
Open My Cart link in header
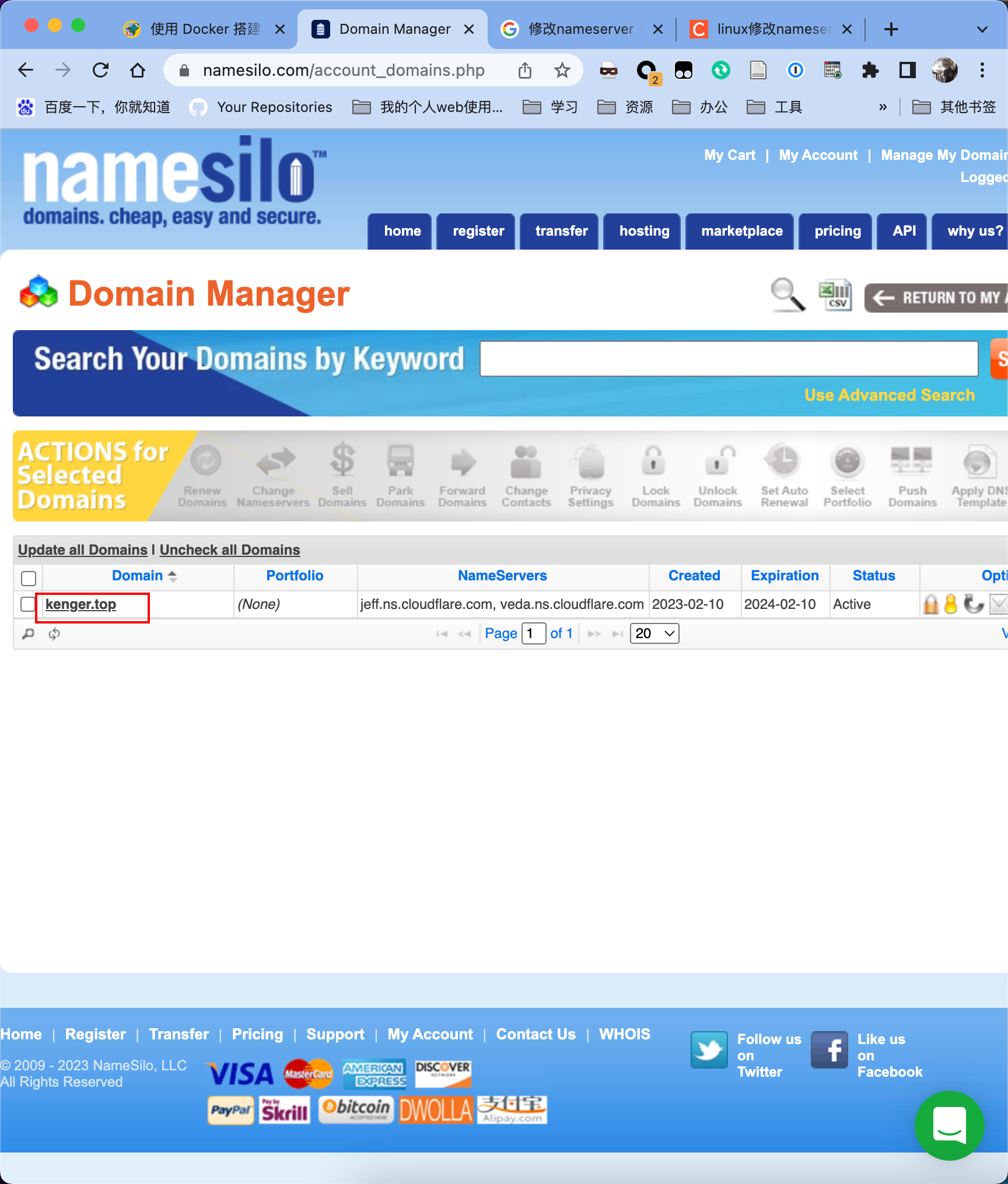pyautogui.click(x=730, y=155)
